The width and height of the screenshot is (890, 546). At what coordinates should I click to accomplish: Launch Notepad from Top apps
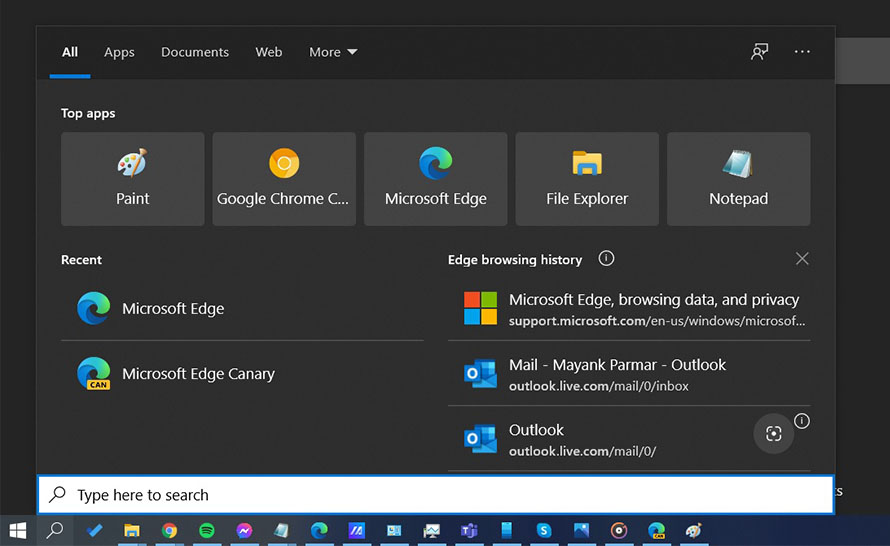pos(738,179)
